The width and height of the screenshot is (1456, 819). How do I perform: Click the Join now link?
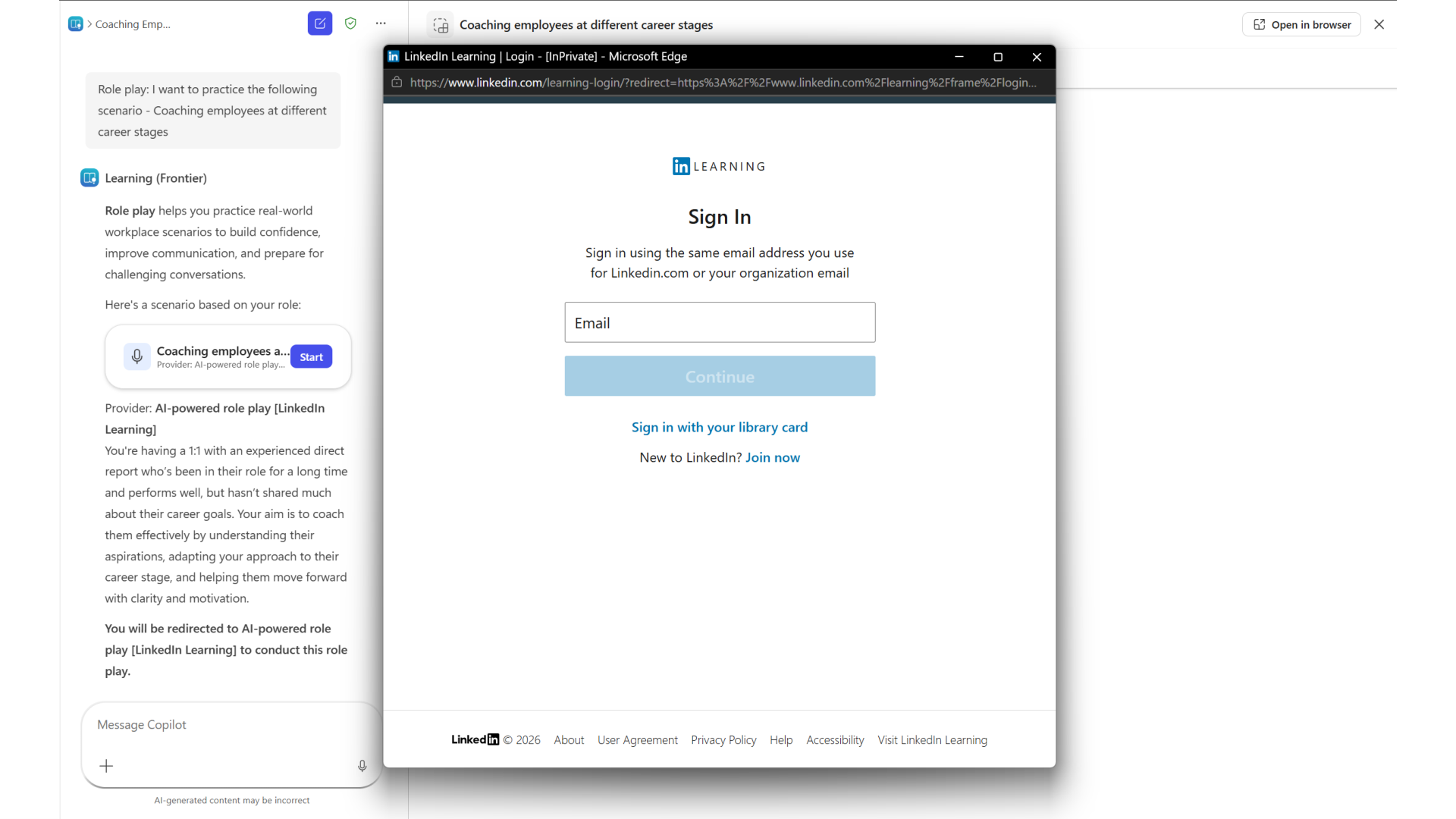pos(773,457)
